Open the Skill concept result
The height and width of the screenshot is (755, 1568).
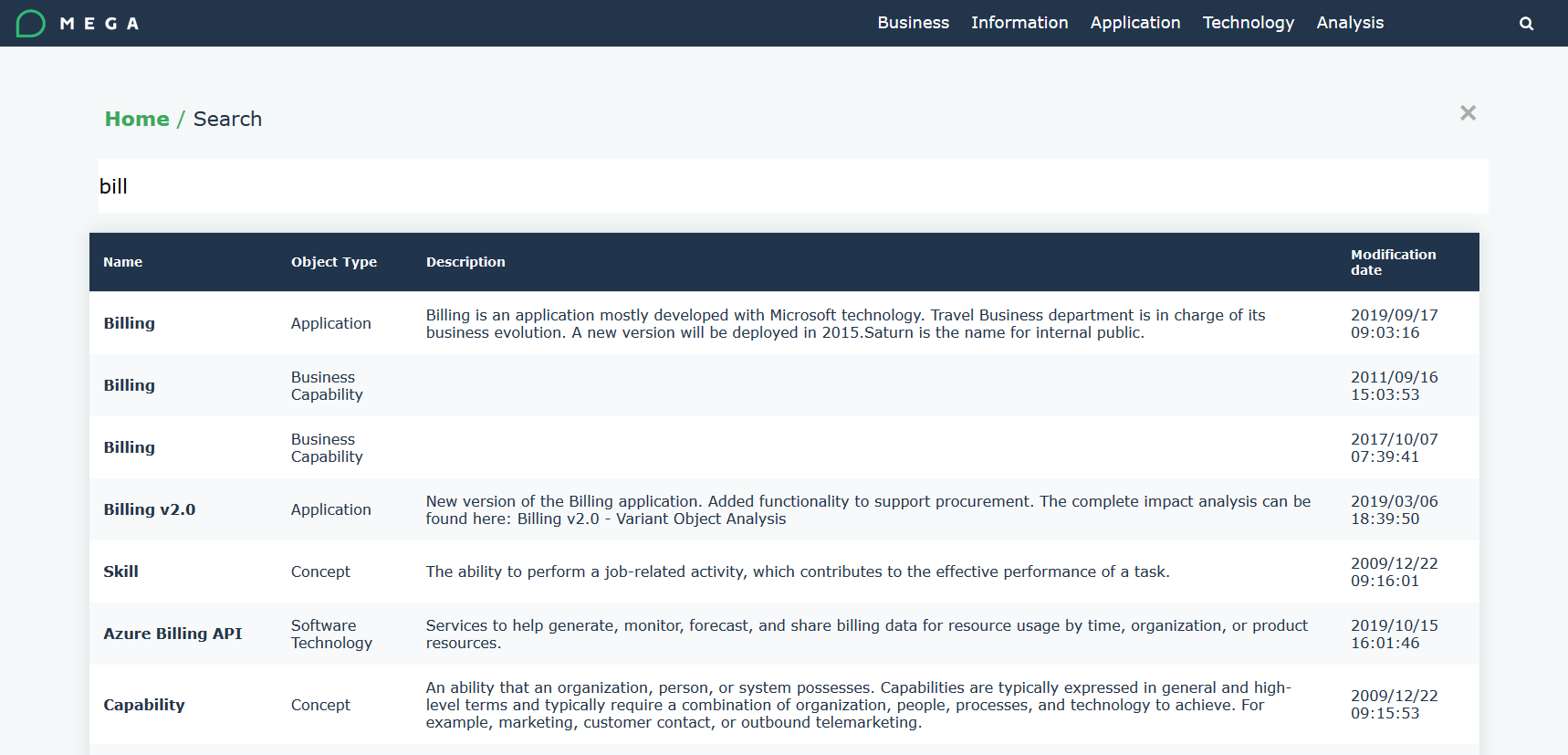pos(120,571)
